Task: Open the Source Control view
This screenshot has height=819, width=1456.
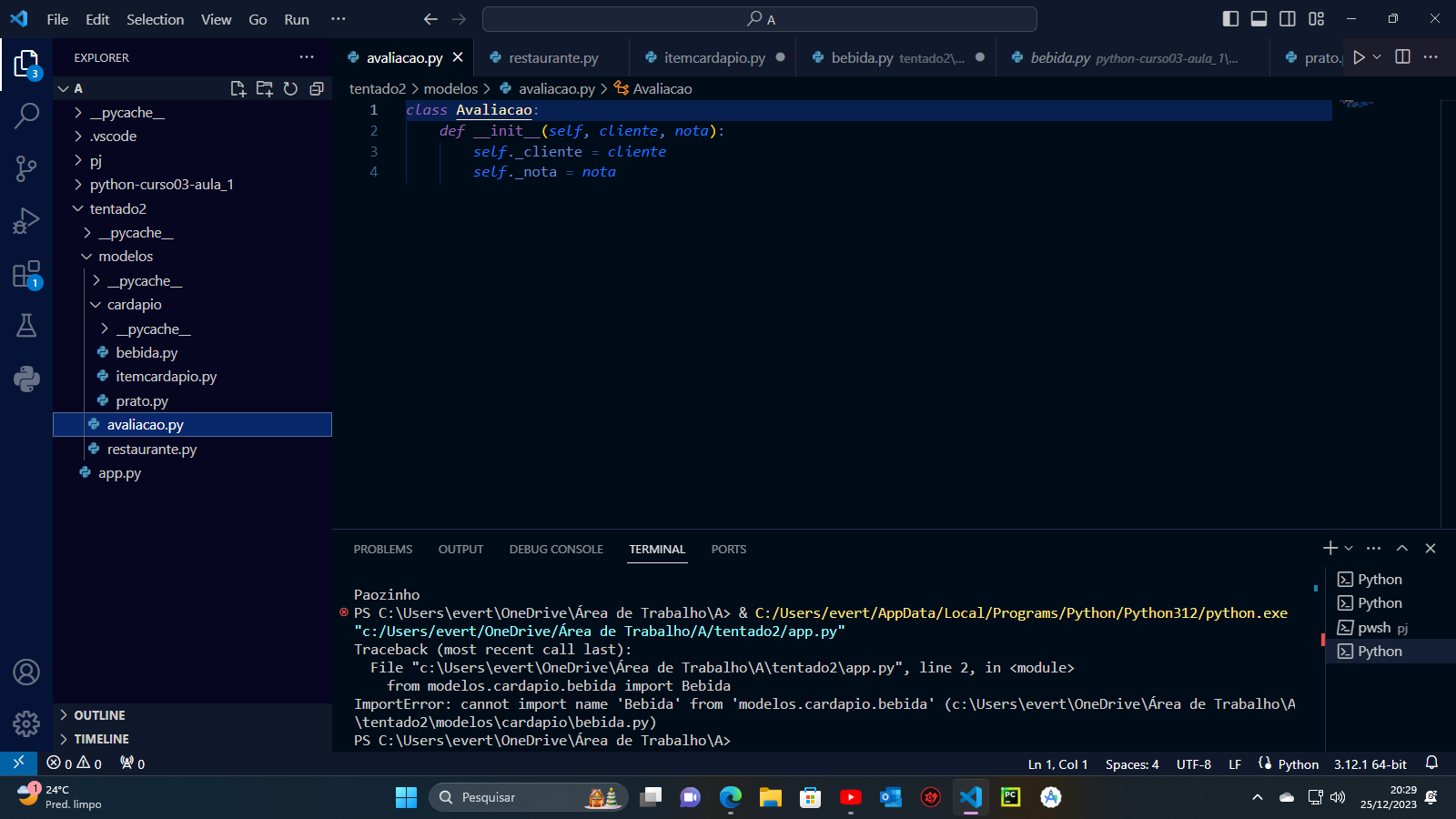Action: click(x=26, y=168)
